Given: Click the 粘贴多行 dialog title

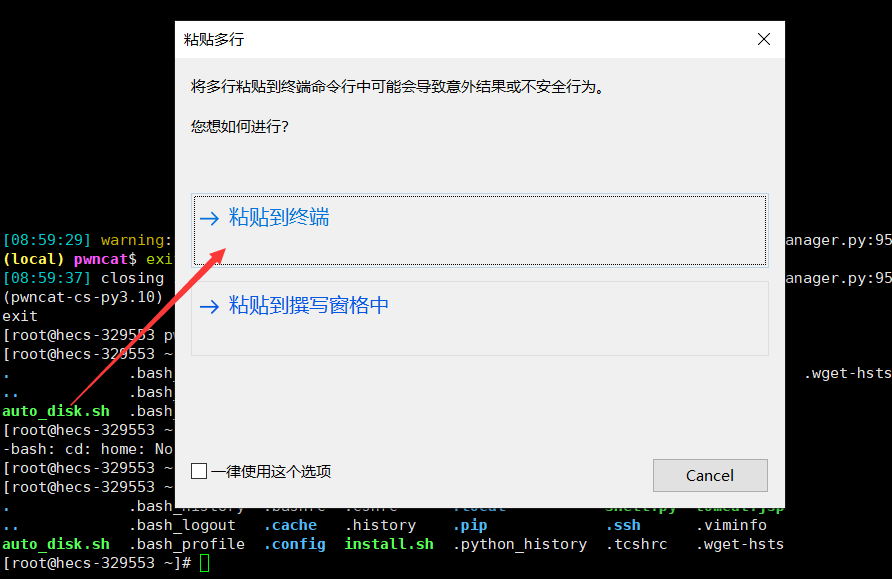Looking at the screenshot, I should pyautogui.click(x=212, y=39).
